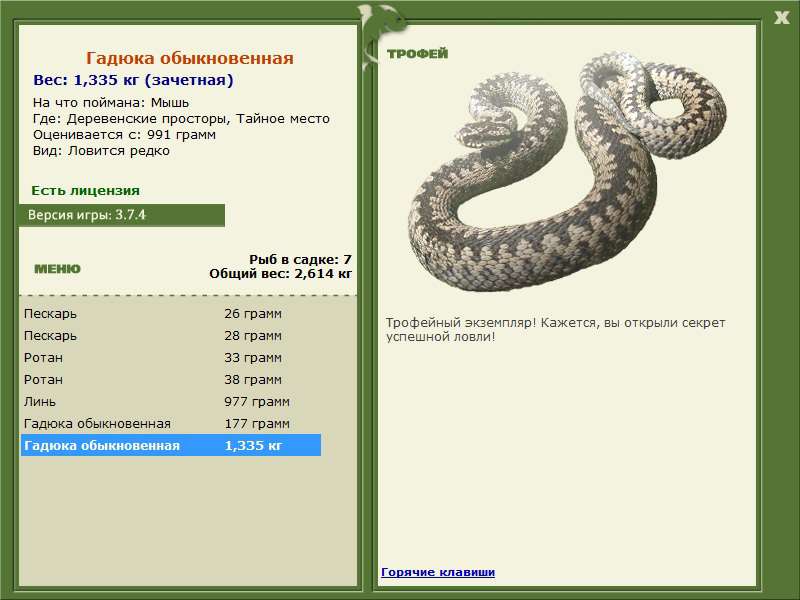The image size is (800, 600).
Task: Select the Линь 977 грамм row
Action: (x=171, y=401)
